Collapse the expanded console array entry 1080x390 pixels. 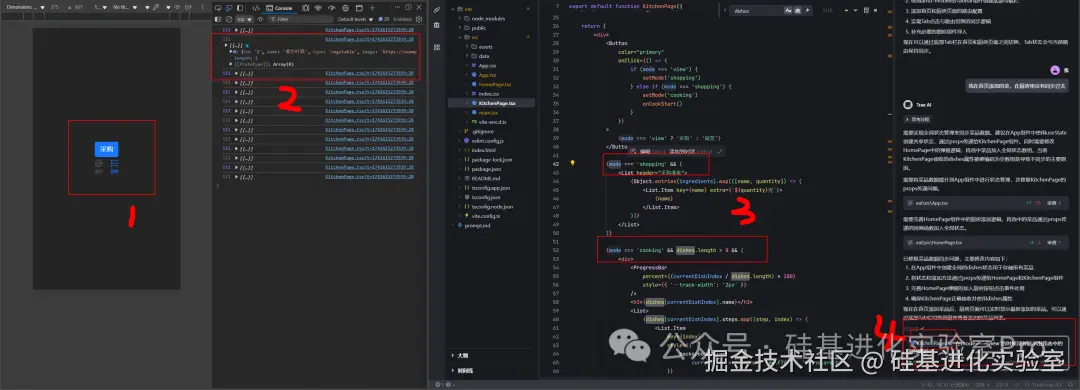[226, 45]
